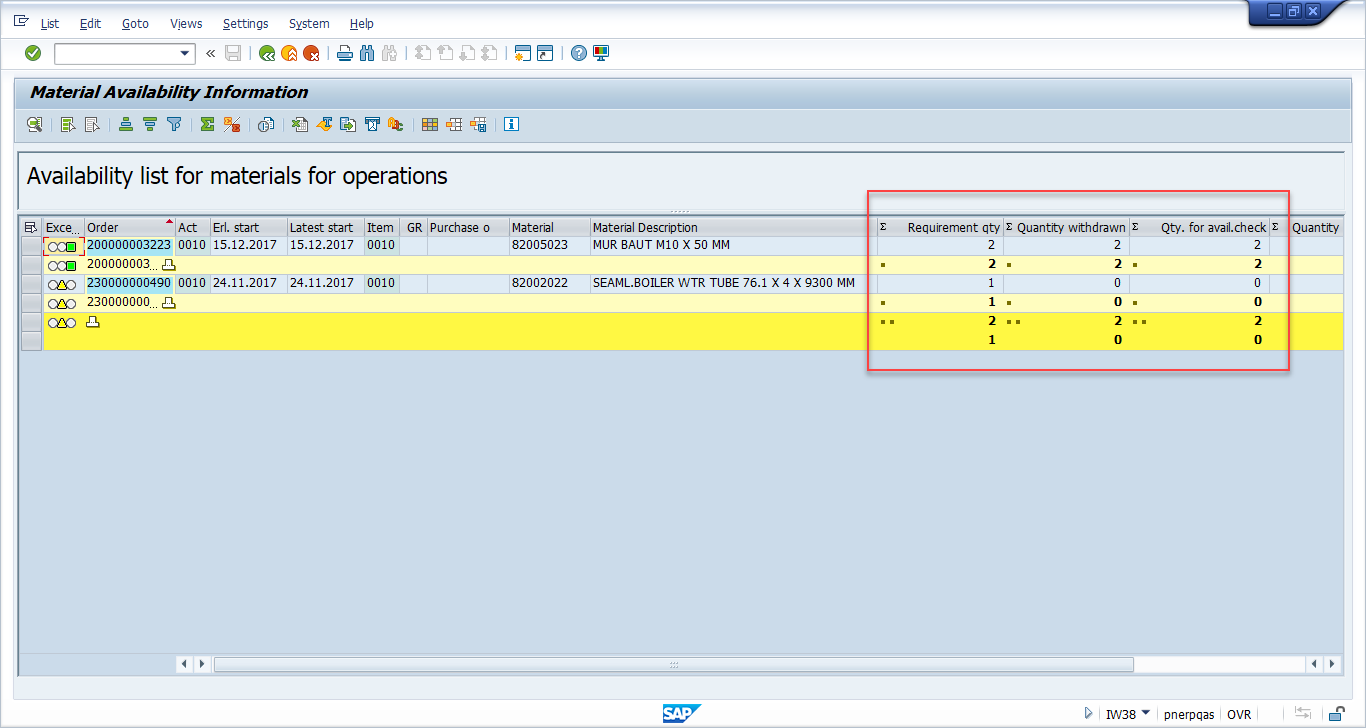Click the Subtotals icon
1366x728 pixels.
tap(233, 124)
